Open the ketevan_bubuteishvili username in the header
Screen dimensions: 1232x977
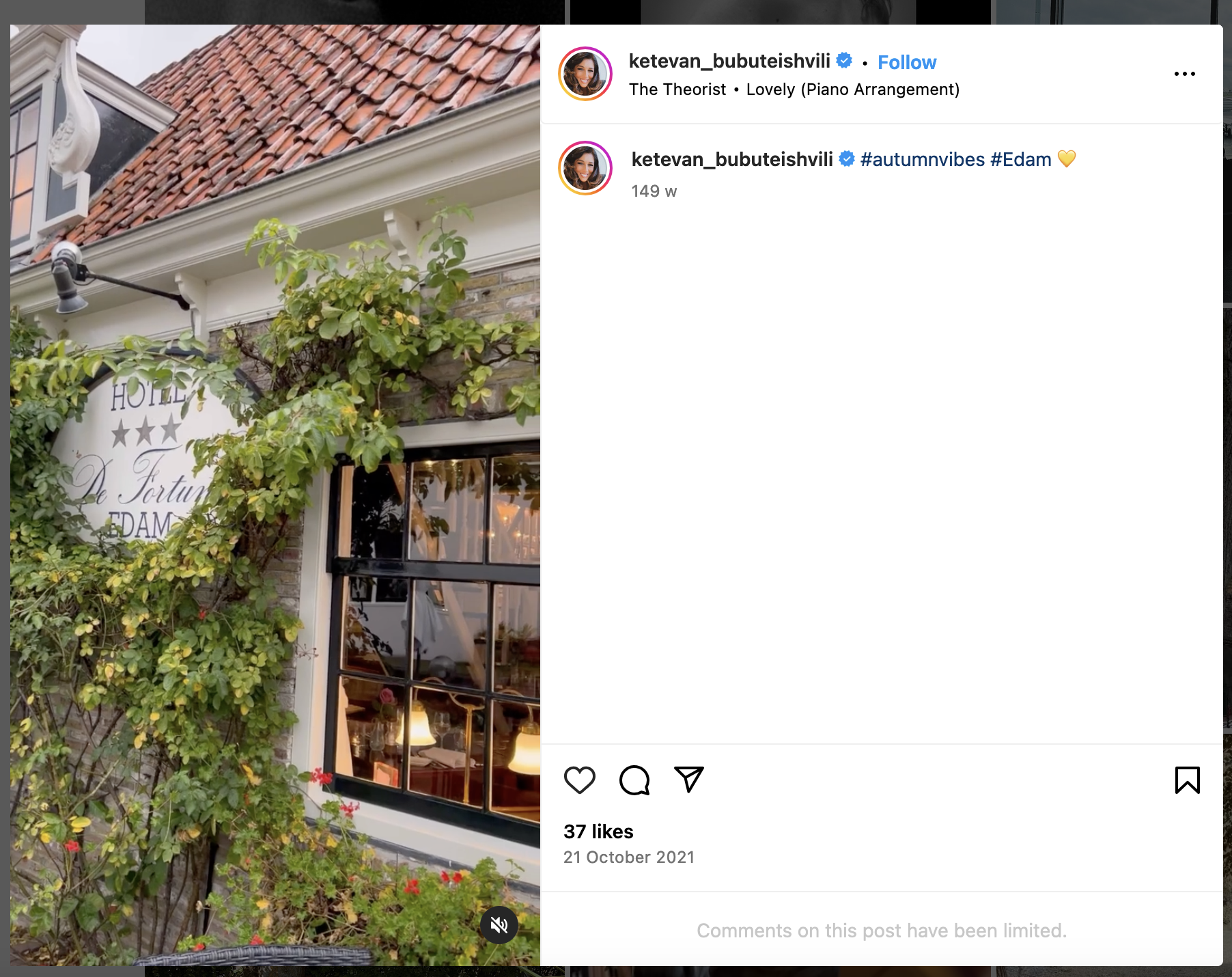coord(729,61)
